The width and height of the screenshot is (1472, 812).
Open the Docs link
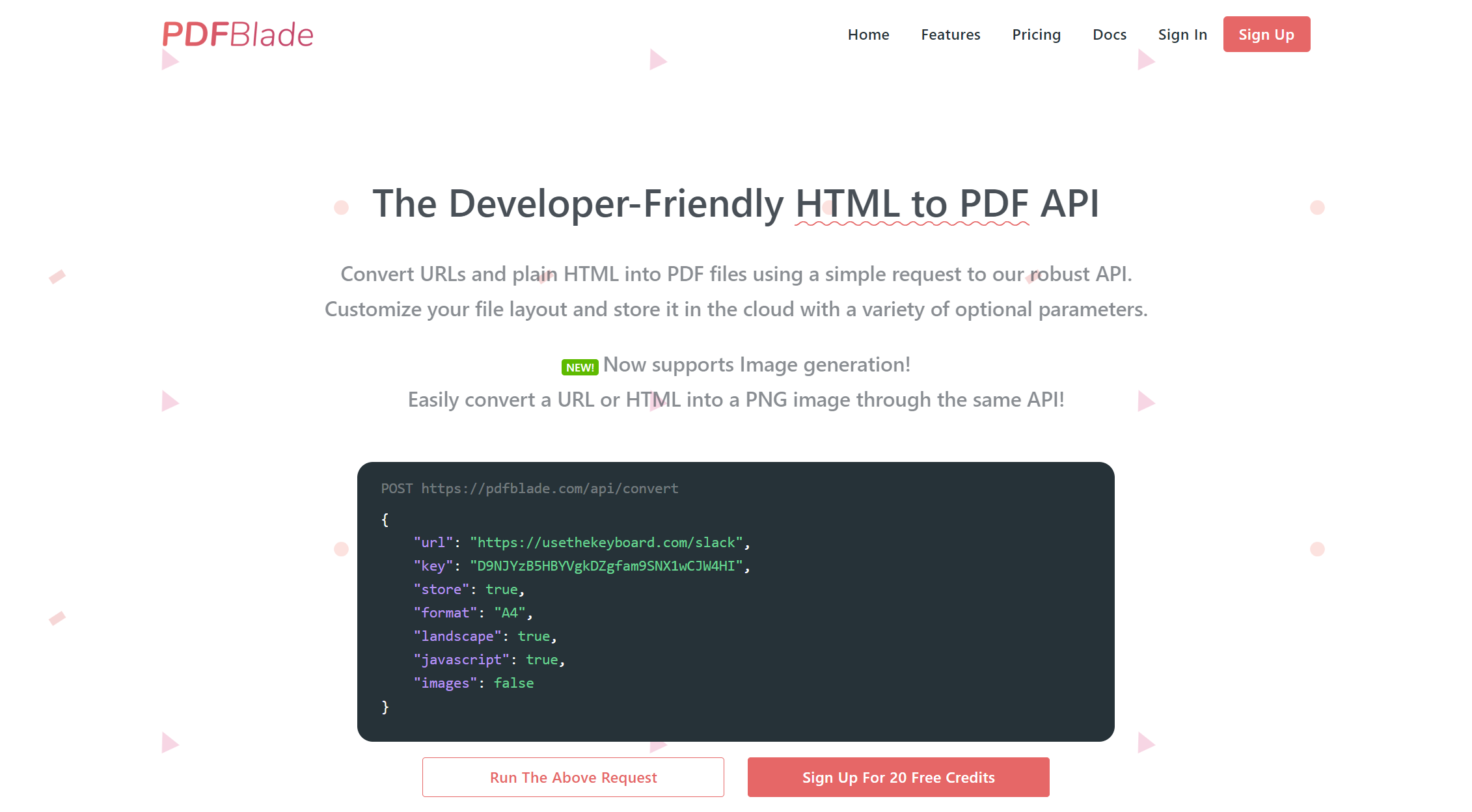point(1110,34)
